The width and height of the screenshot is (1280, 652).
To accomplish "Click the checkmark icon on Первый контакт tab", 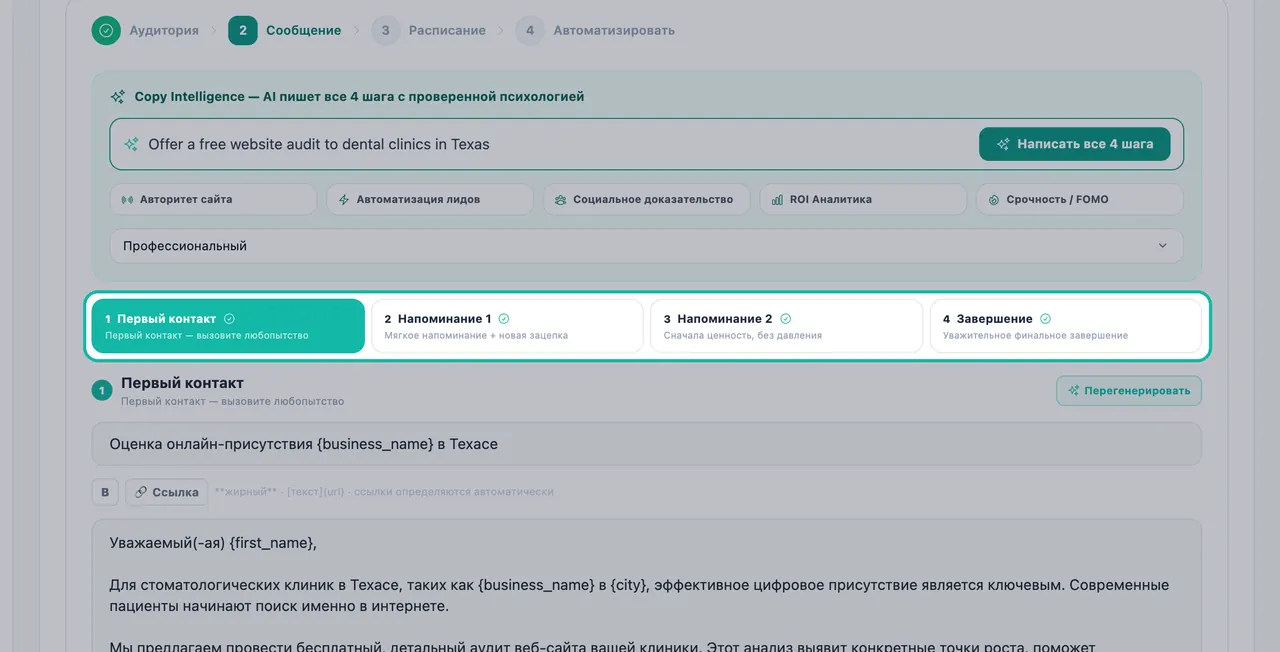I will point(230,319).
